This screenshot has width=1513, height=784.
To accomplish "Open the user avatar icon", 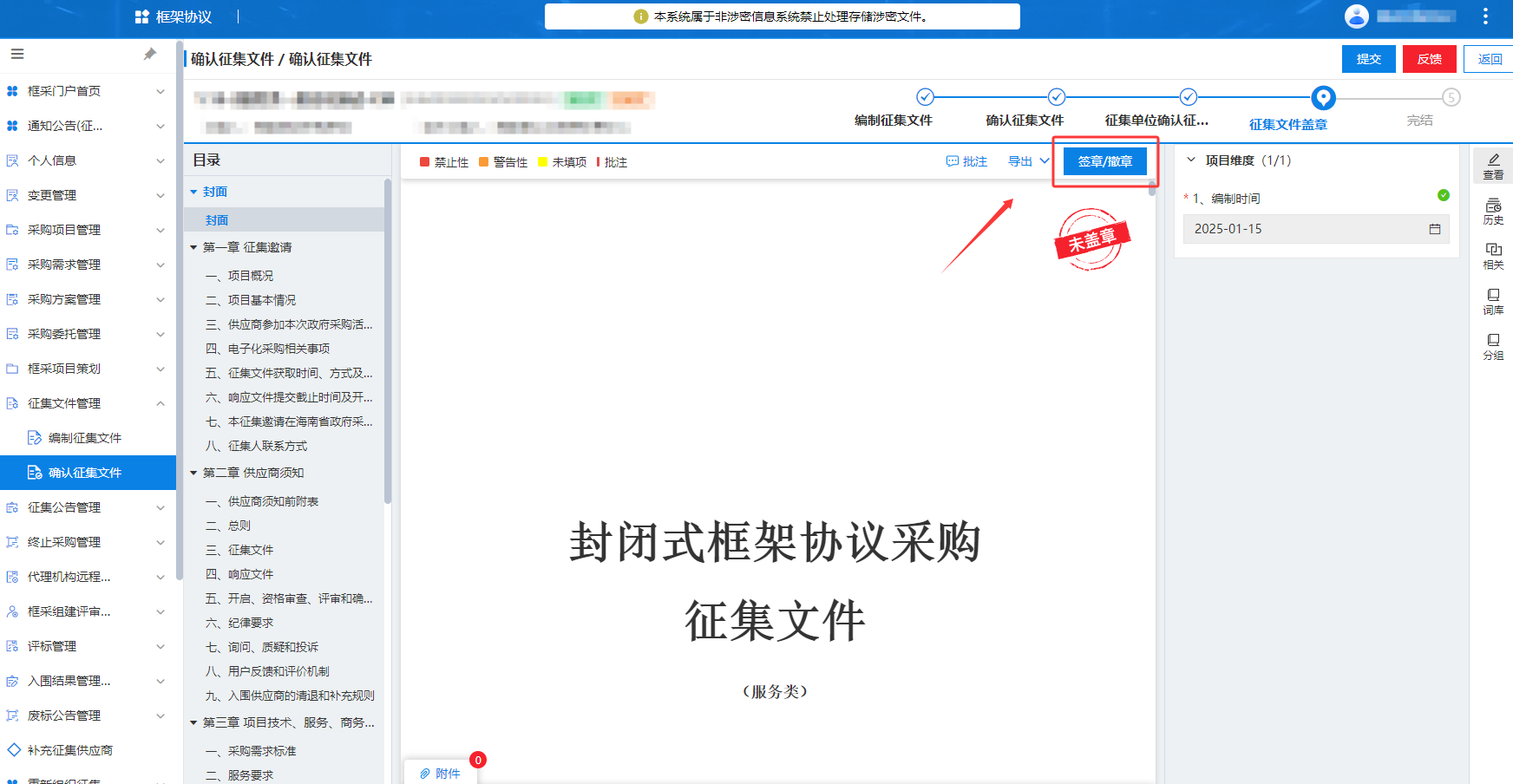I will 1357,16.
